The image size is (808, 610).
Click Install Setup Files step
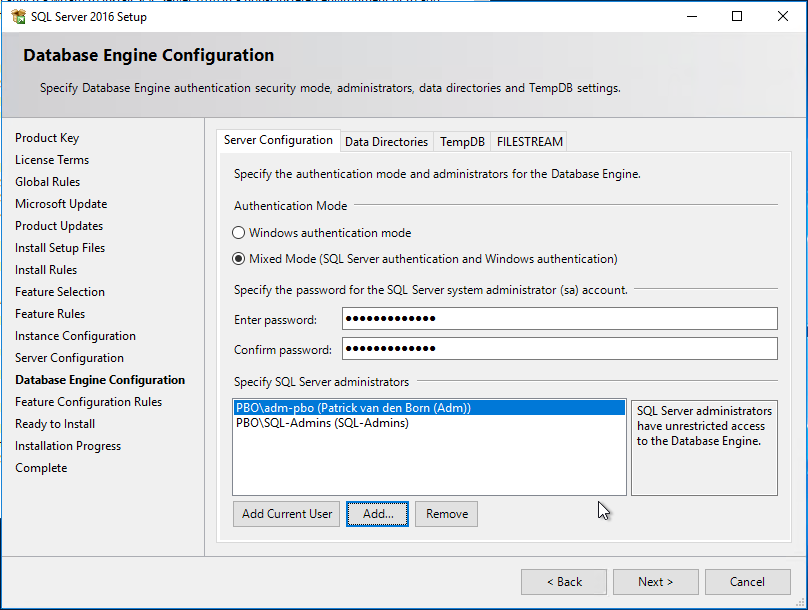pos(60,248)
